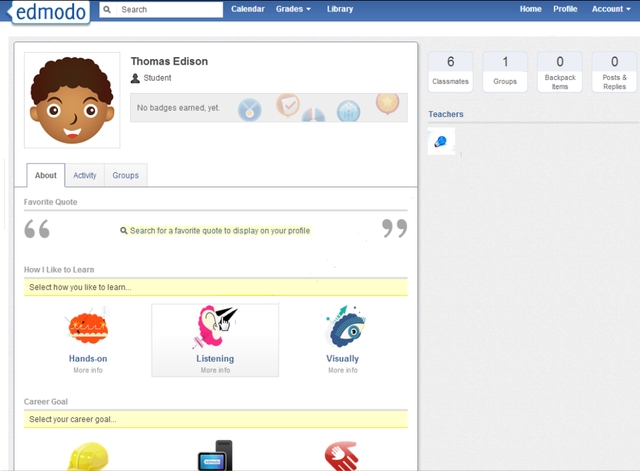Pick the Visually learning style icon
The height and width of the screenshot is (471, 640).
(342, 328)
